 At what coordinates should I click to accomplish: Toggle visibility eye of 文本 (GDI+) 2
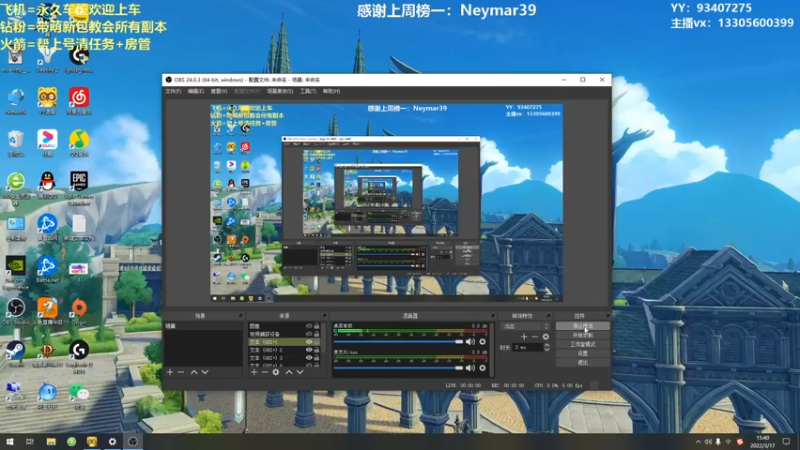click(309, 350)
